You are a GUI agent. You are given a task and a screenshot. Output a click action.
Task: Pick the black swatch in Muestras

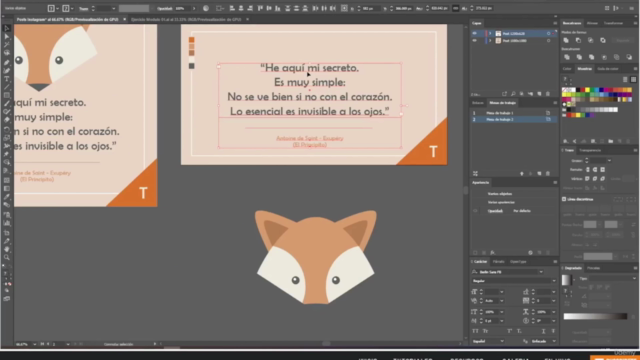578,90
